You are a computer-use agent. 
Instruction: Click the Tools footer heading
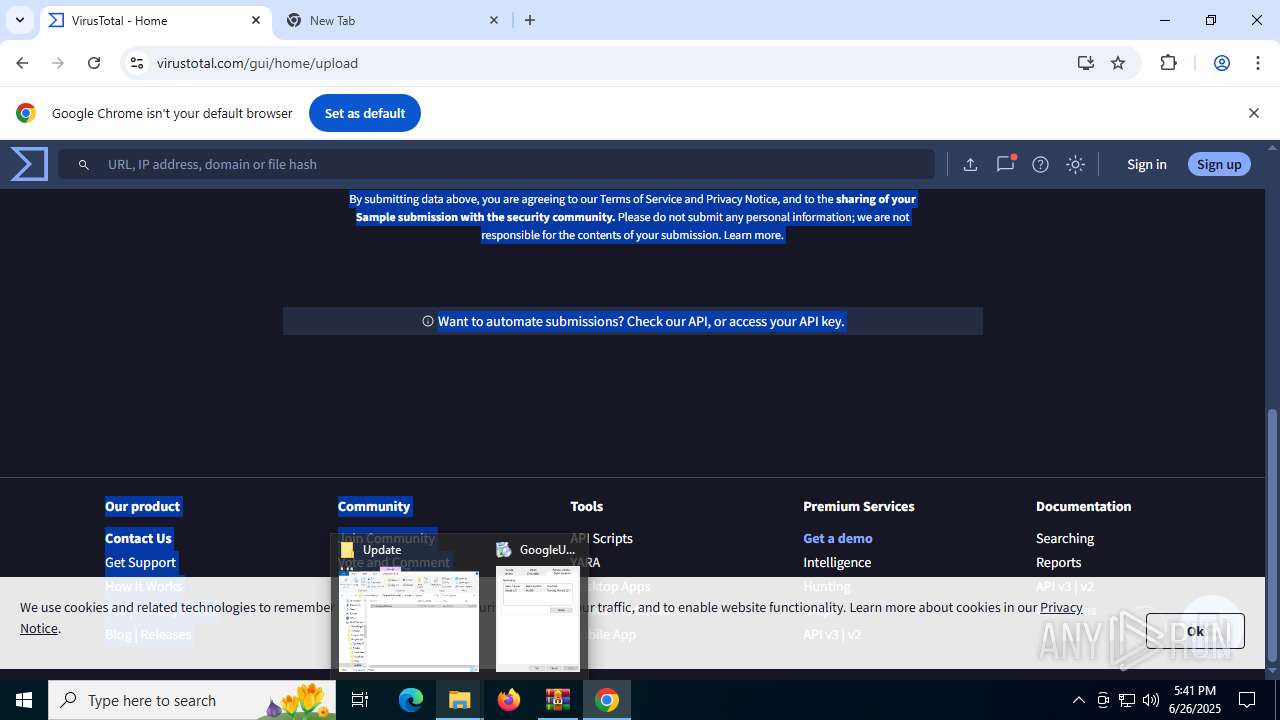coord(587,506)
